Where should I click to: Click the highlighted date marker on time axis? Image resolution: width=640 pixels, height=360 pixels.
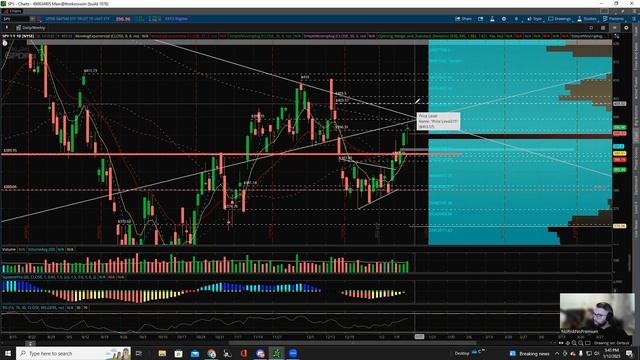[x=419, y=337]
